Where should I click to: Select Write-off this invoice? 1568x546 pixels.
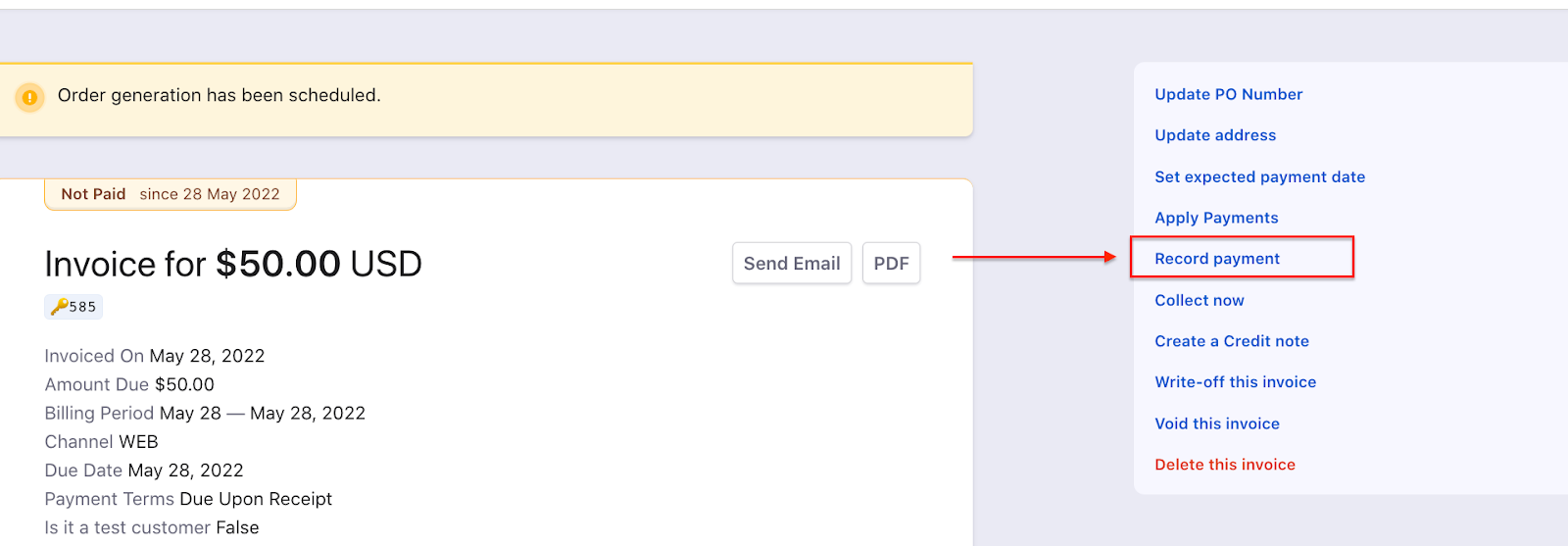coord(1235,382)
